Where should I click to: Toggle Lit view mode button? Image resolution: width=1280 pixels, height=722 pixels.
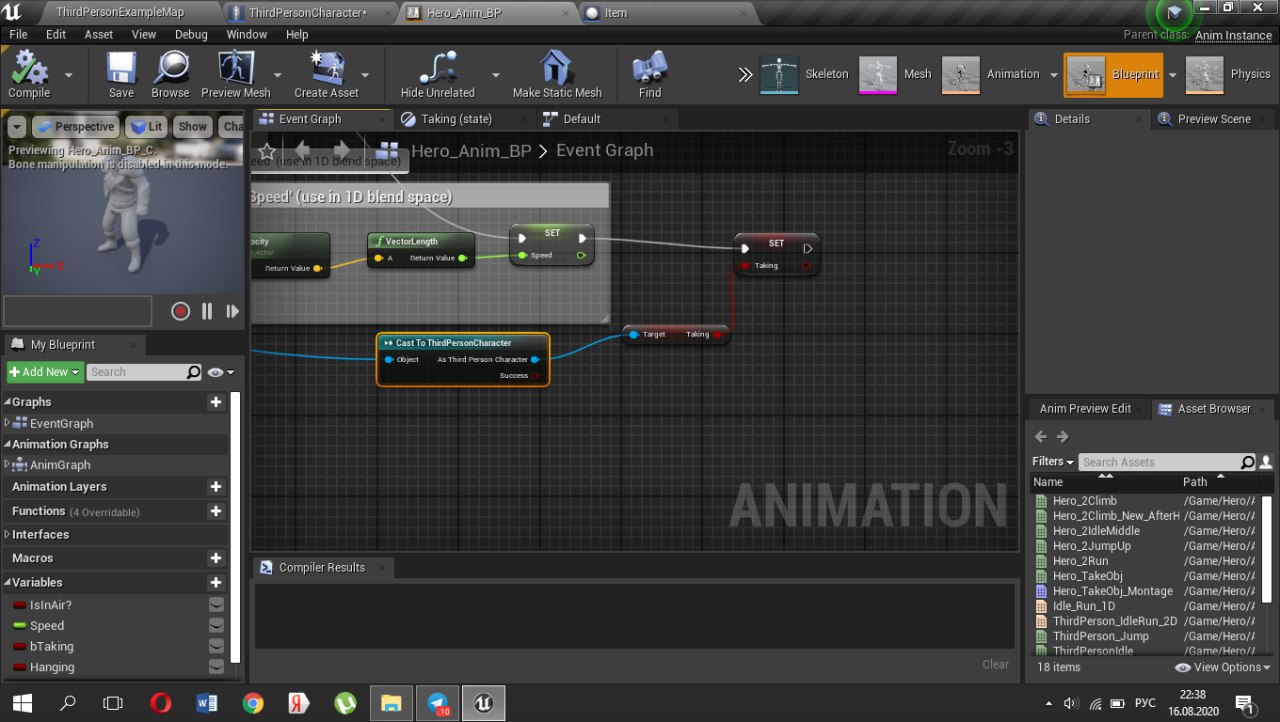tap(146, 127)
